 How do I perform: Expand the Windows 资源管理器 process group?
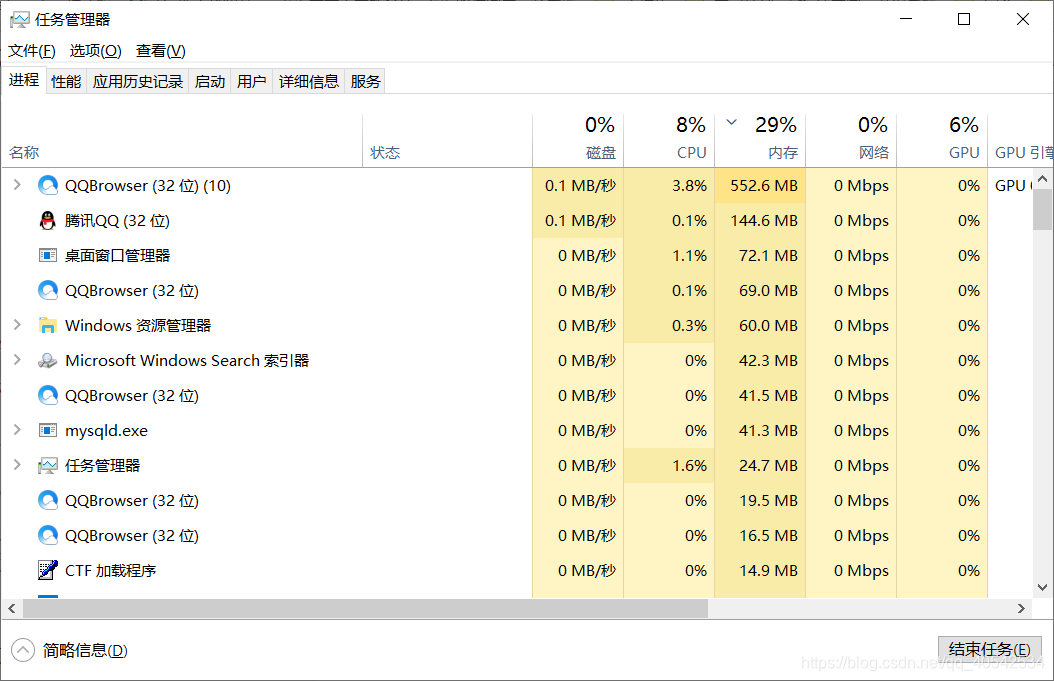pyautogui.click(x=17, y=325)
